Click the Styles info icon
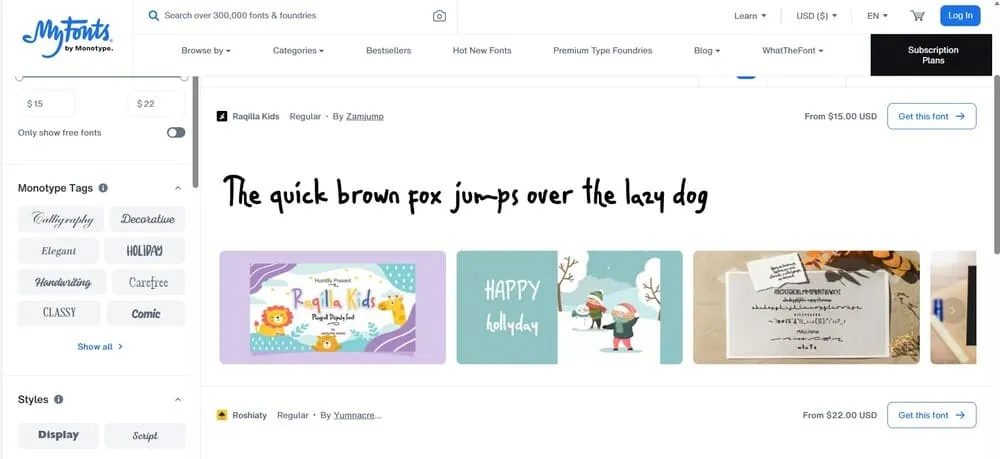This screenshot has width=1000, height=459. 58,400
